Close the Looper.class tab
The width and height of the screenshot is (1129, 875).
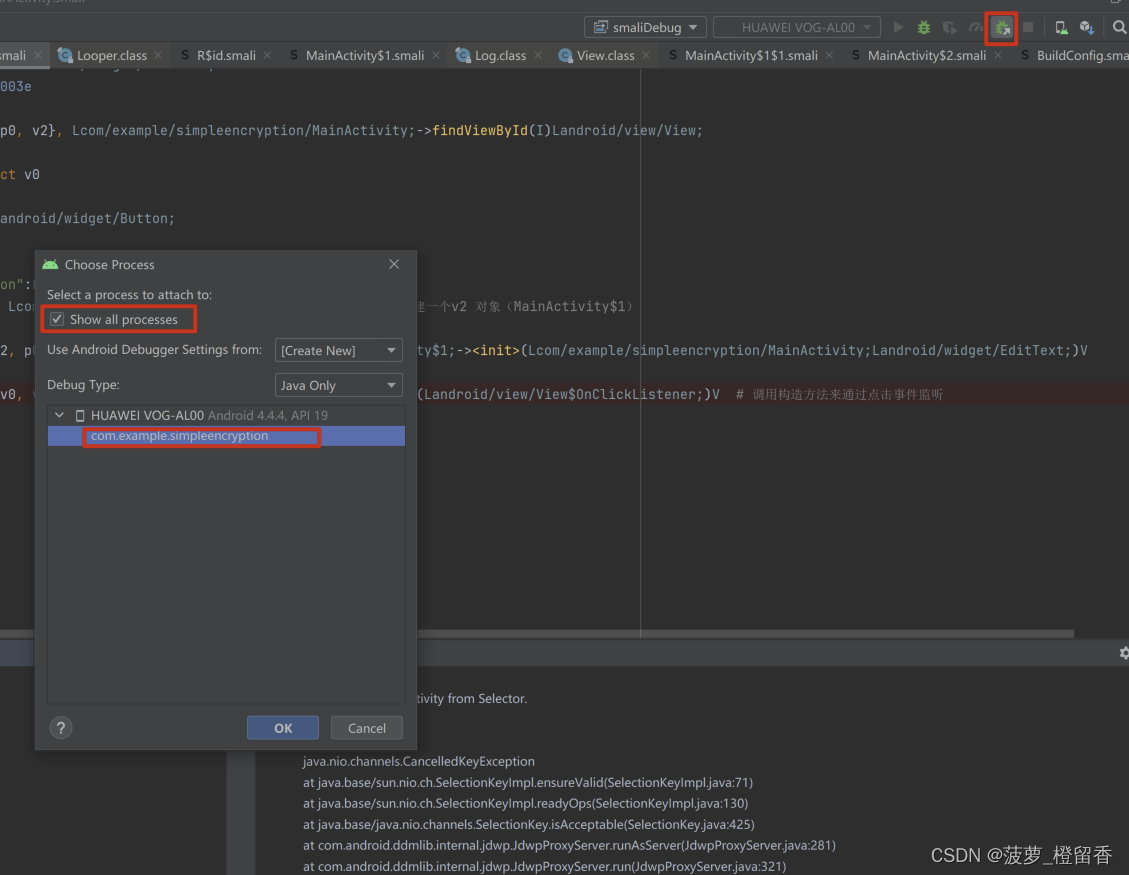point(158,55)
